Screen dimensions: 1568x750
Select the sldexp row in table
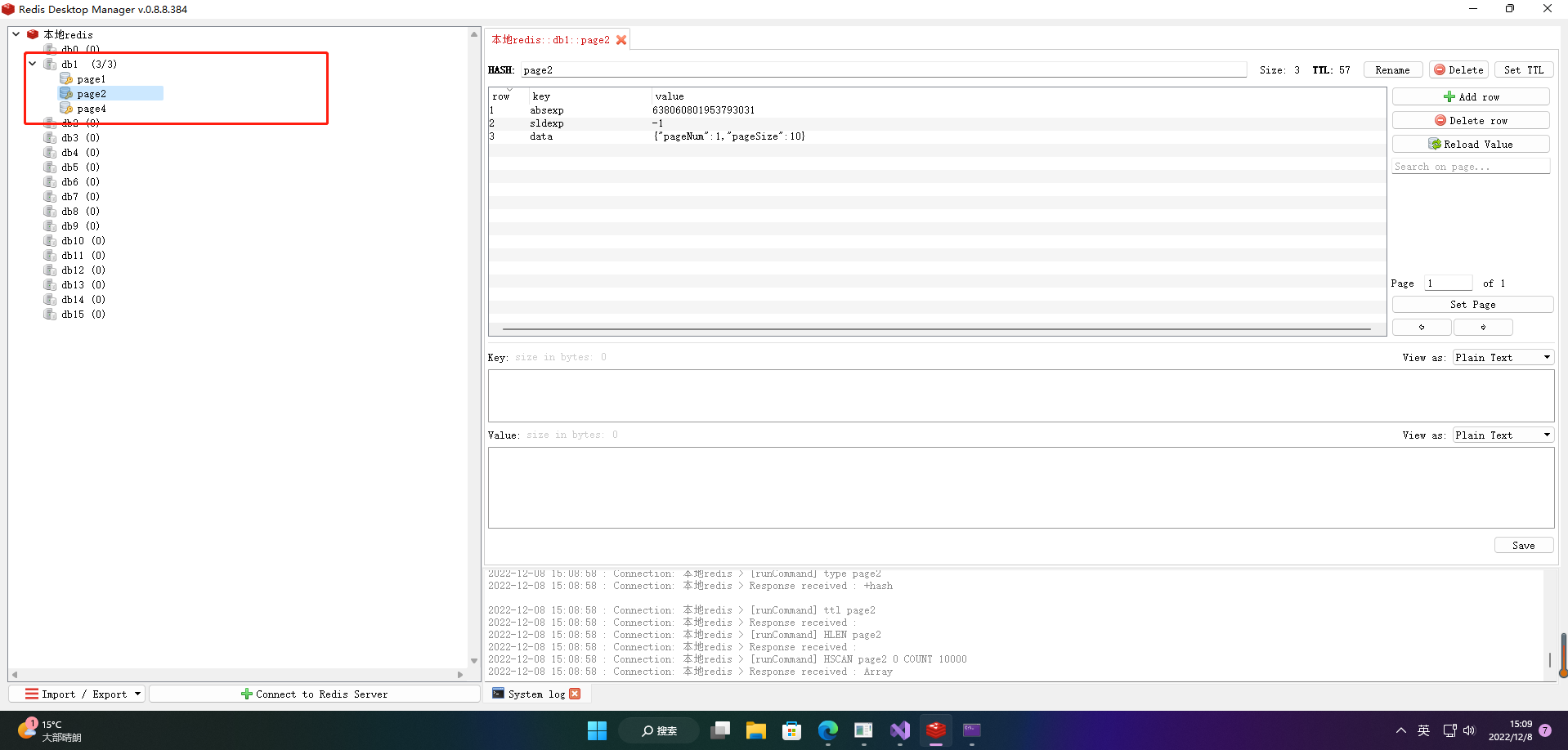coord(937,123)
